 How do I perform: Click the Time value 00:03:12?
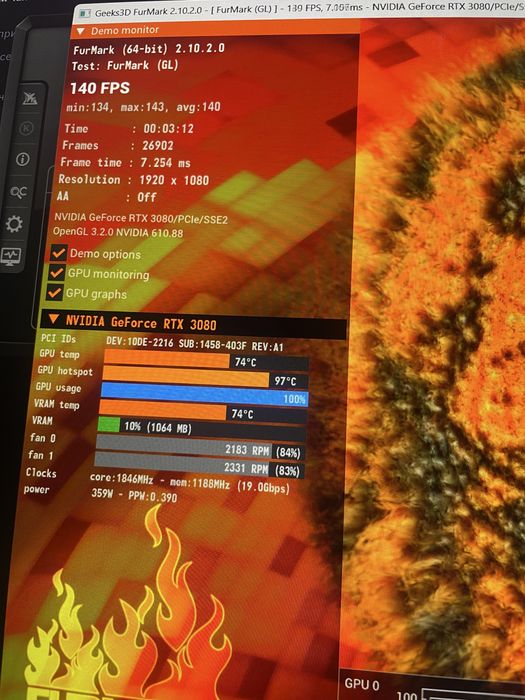[168, 129]
